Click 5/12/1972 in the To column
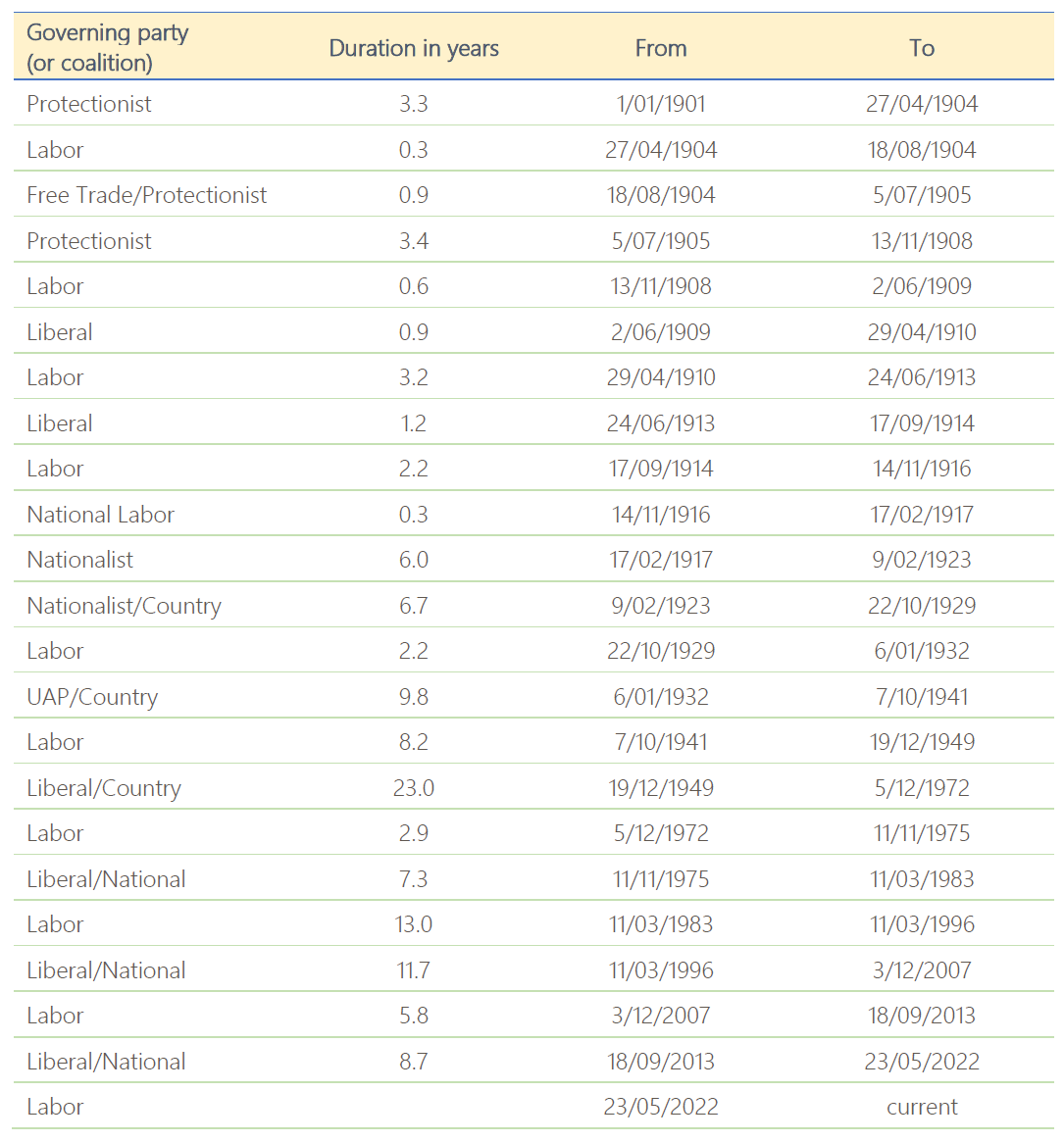Viewport: 1064px width, 1142px height. (921, 788)
